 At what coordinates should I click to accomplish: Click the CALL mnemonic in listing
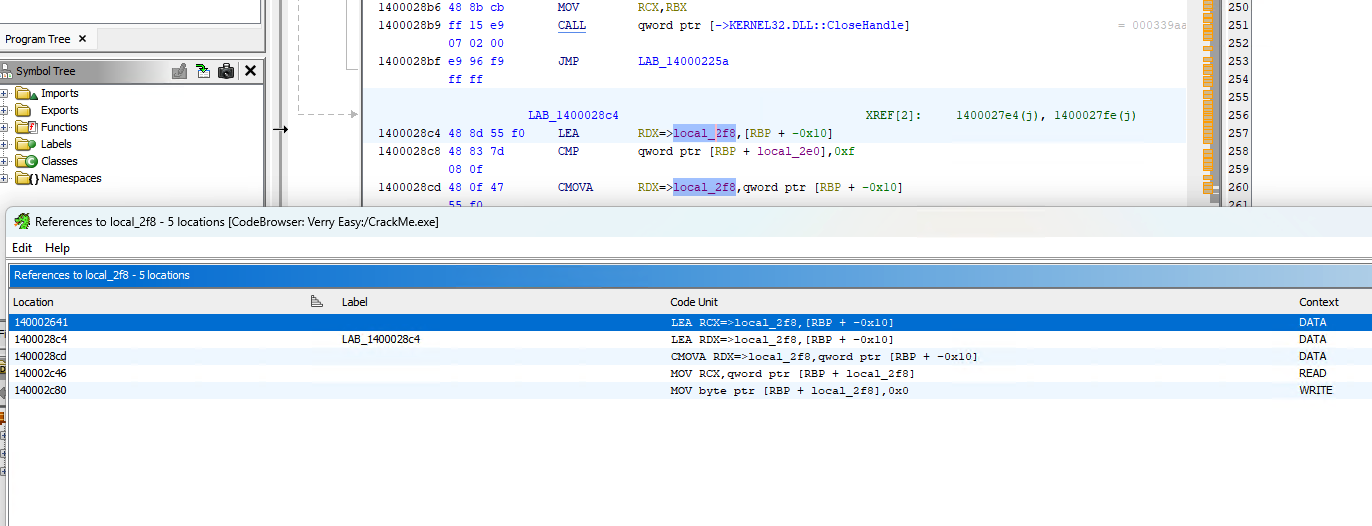(572, 25)
